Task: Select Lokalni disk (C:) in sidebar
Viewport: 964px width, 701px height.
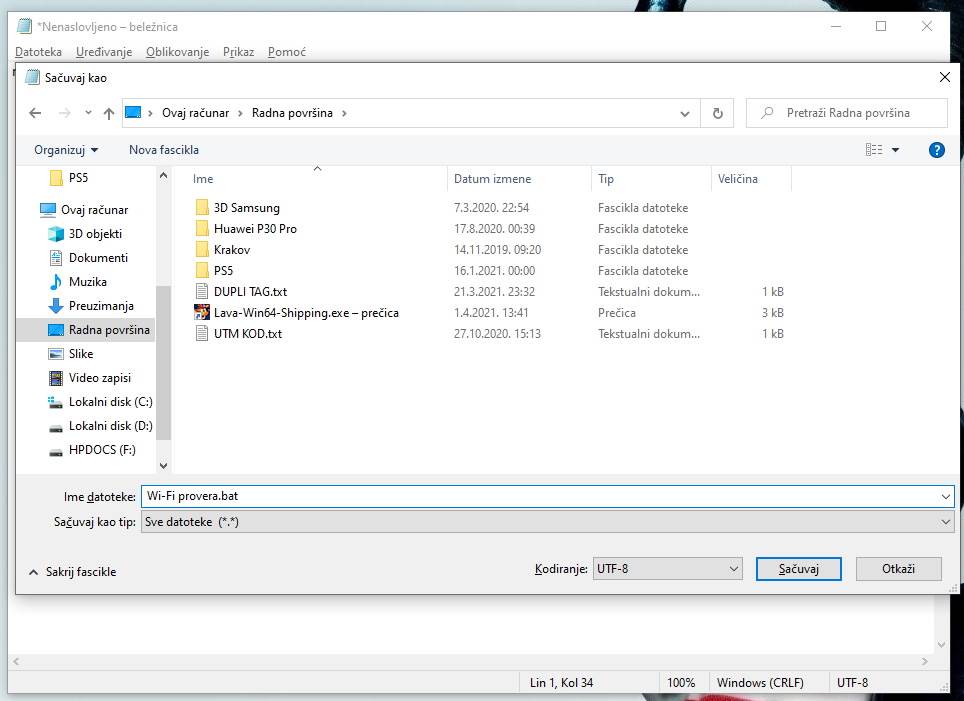Action: click(x=110, y=402)
